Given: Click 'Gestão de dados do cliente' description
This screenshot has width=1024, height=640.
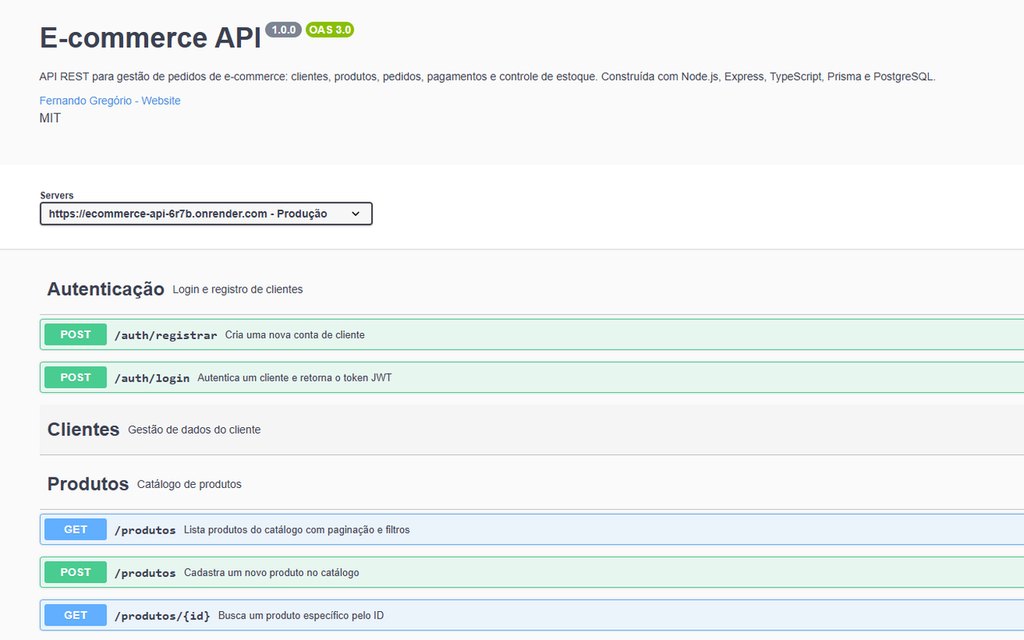Looking at the screenshot, I should click(x=194, y=430).
